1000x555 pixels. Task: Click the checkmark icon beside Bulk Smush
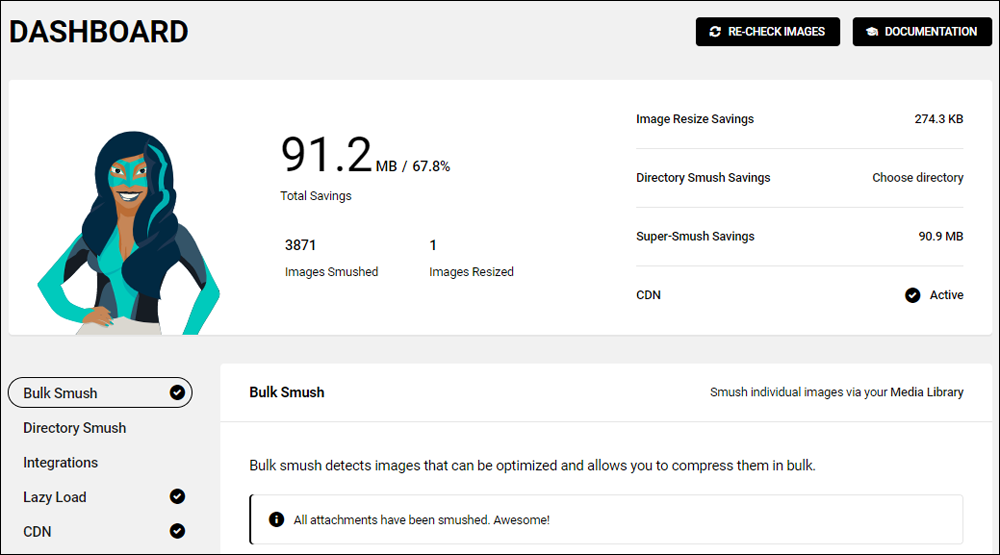(177, 393)
